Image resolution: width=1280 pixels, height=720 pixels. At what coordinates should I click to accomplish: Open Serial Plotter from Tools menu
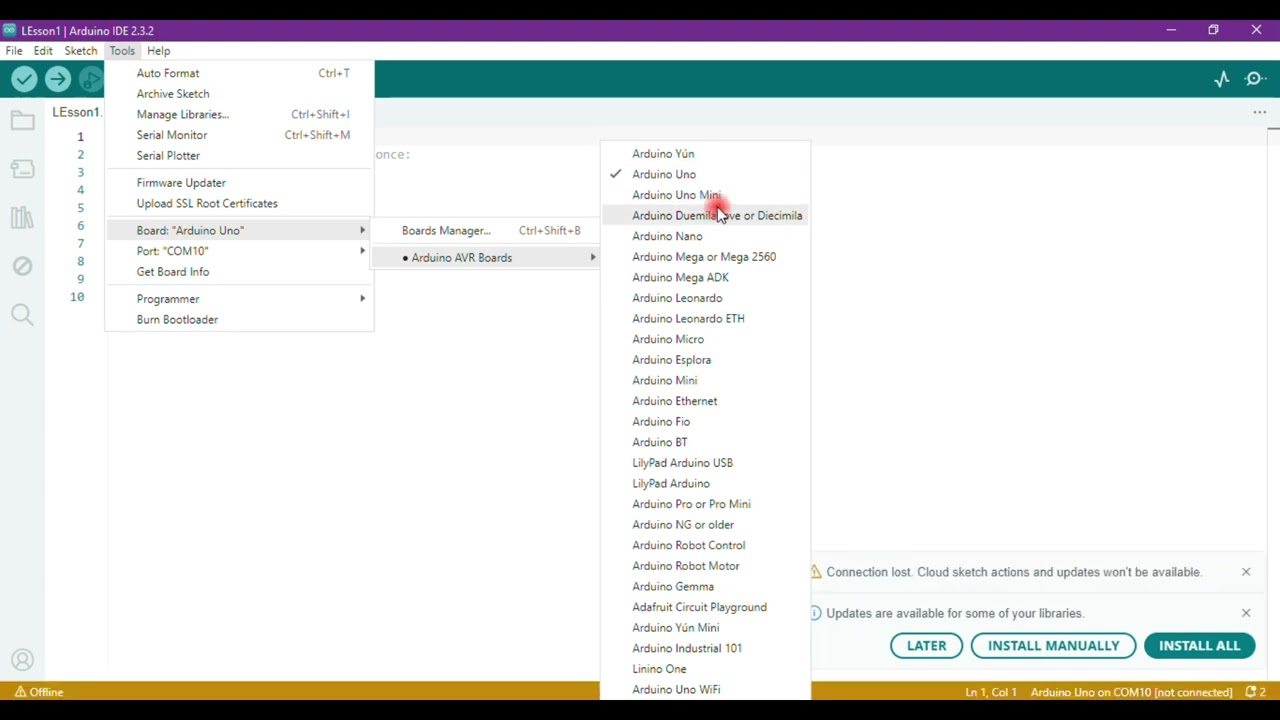tap(239, 156)
